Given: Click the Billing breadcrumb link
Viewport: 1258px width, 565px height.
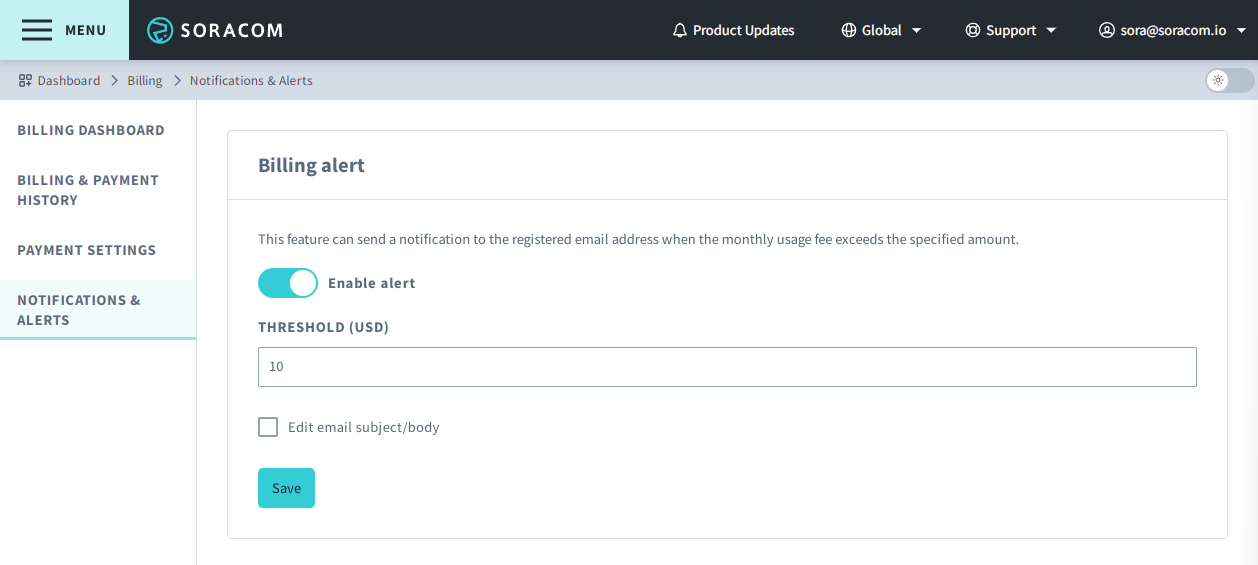Looking at the screenshot, I should tap(144, 81).
